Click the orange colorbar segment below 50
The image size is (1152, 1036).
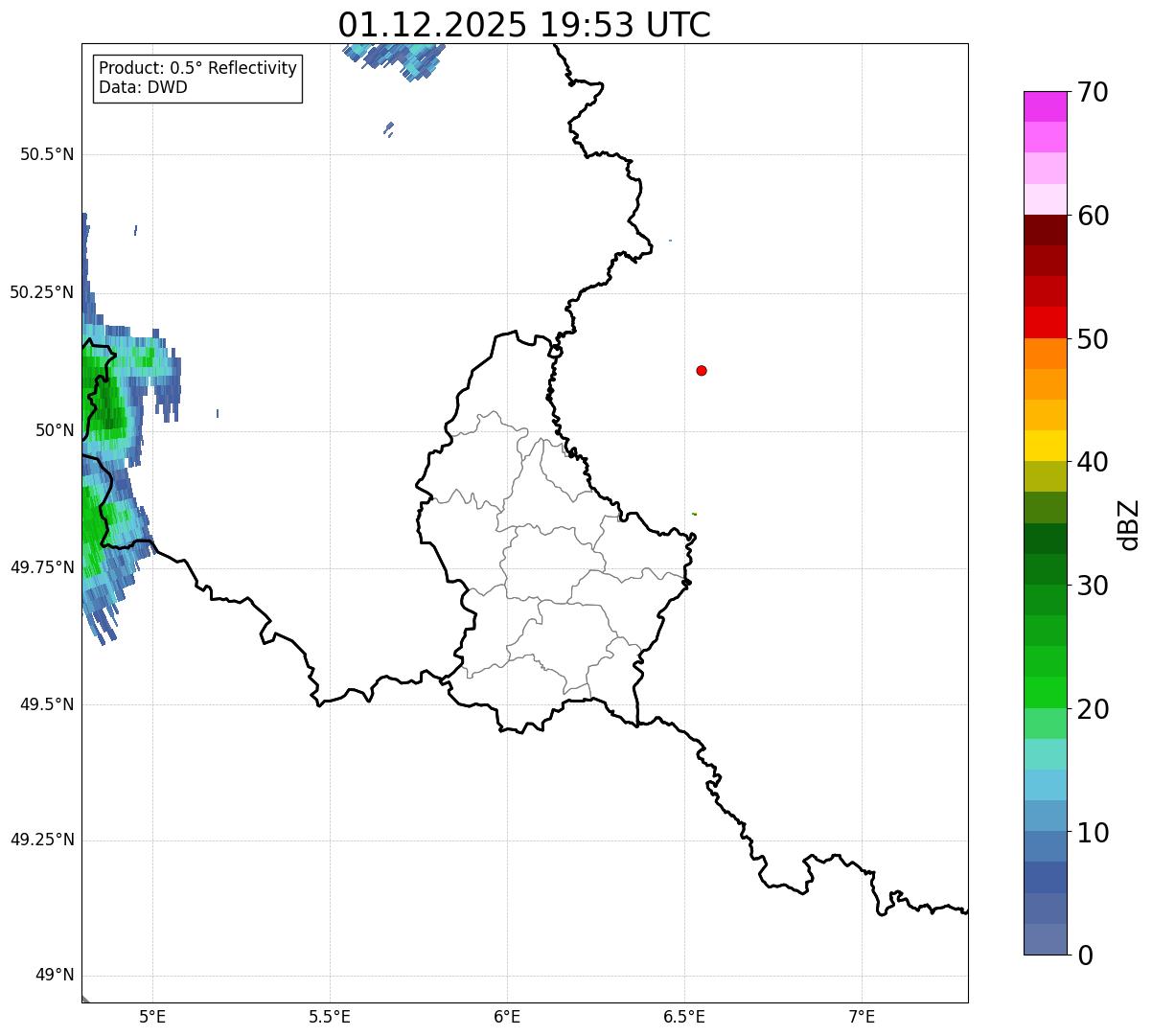tap(1045, 354)
